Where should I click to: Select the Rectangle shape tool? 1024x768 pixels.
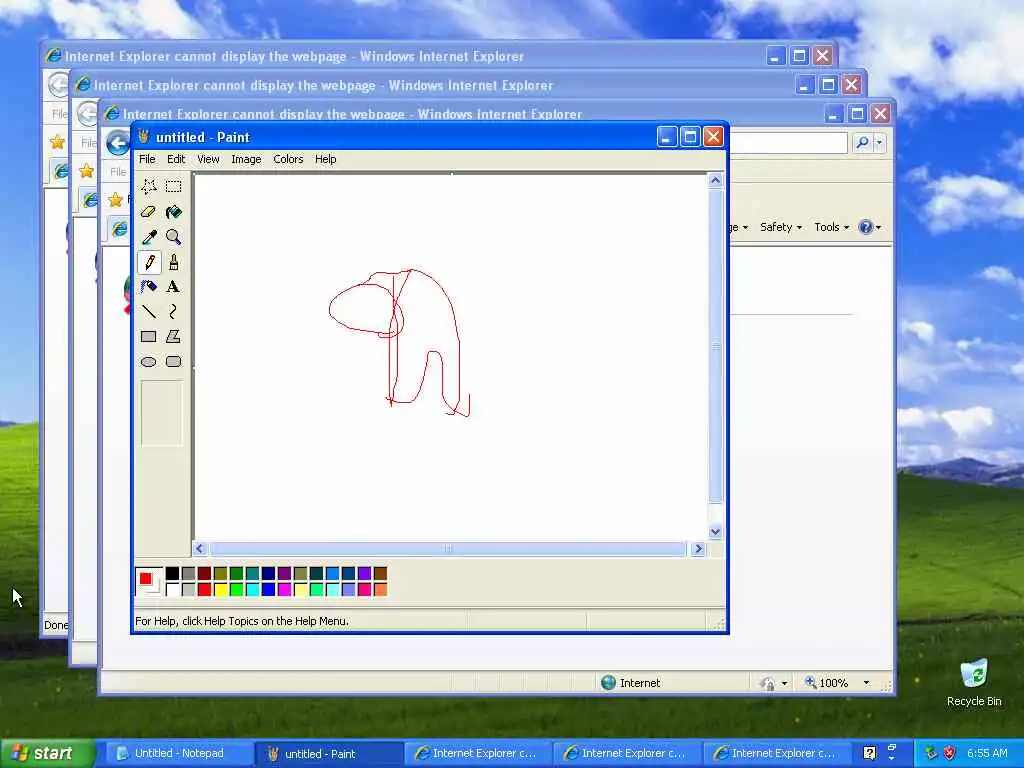point(149,336)
